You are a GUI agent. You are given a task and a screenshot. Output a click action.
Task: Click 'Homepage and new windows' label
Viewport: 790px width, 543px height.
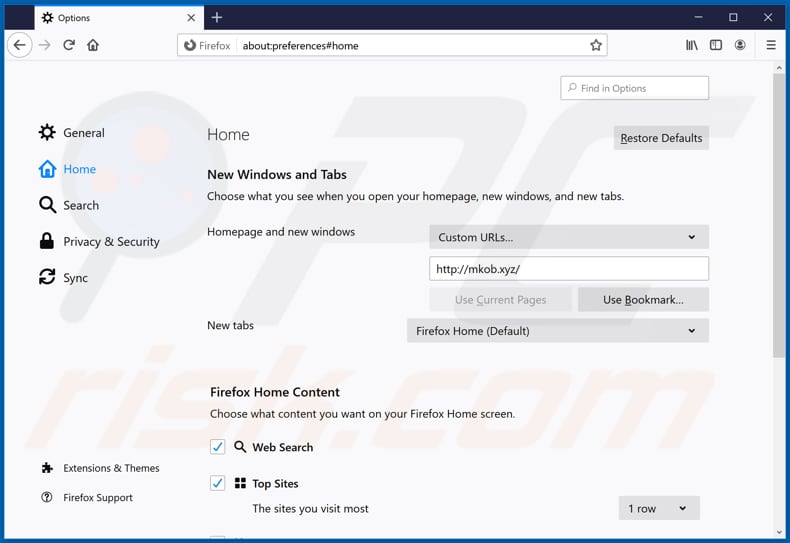[x=281, y=232]
